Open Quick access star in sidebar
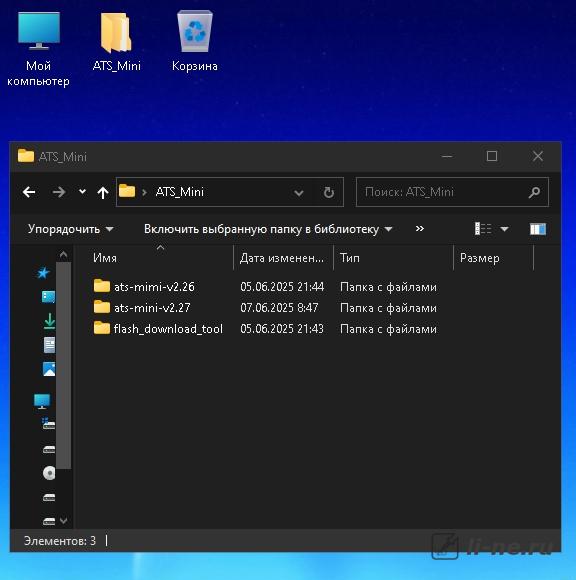The width and height of the screenshot is (576, 580). click(43, 273)
